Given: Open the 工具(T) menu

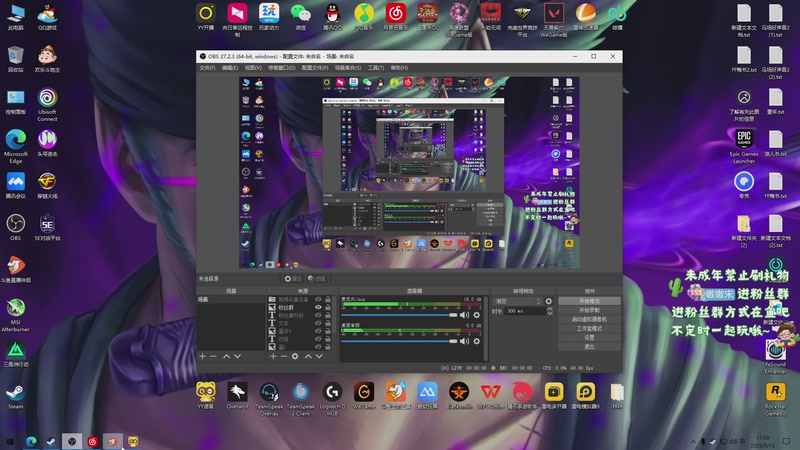Looking at the screenshot, I should 376,68.
